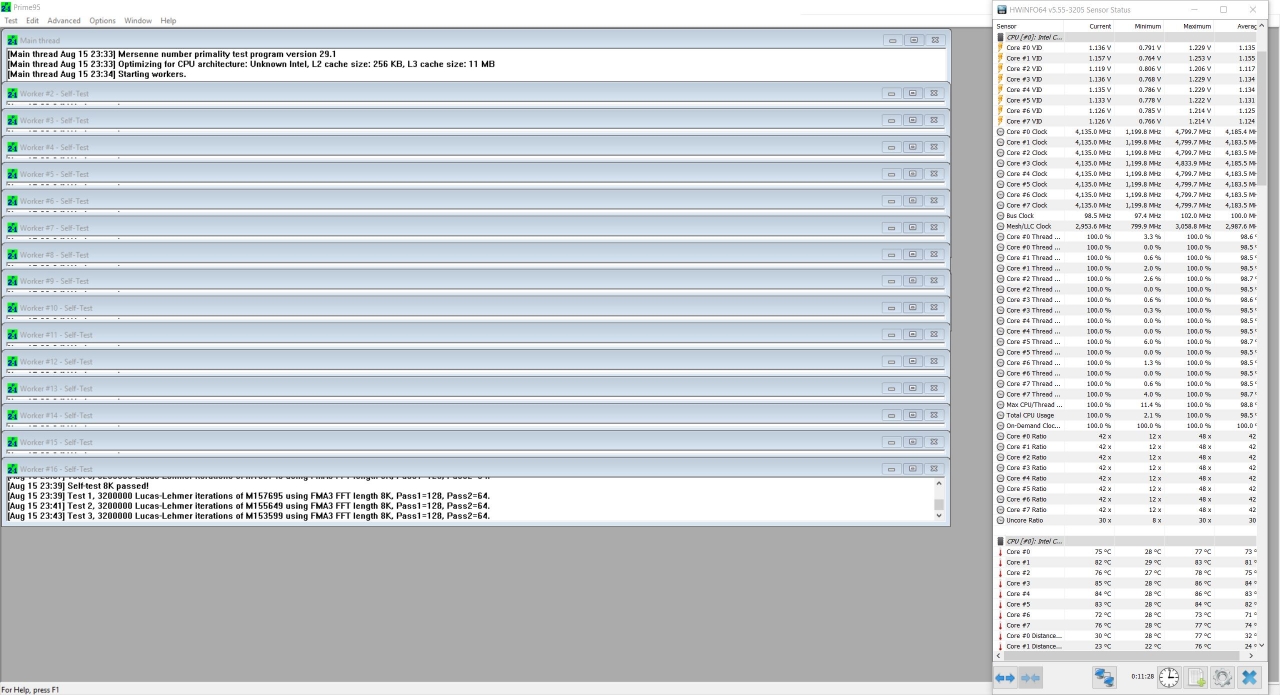Click the expand columns blue arrows icon
The width and height of the screenshot is (1280, 695).
[x=1005, y=678]
